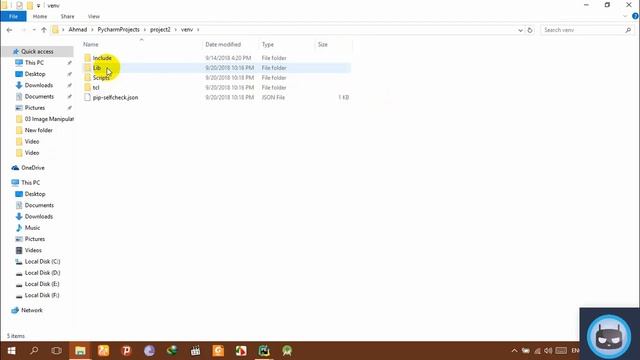Go back with the Back arrow
Screen dimensions: 640x360
point(9,30)
